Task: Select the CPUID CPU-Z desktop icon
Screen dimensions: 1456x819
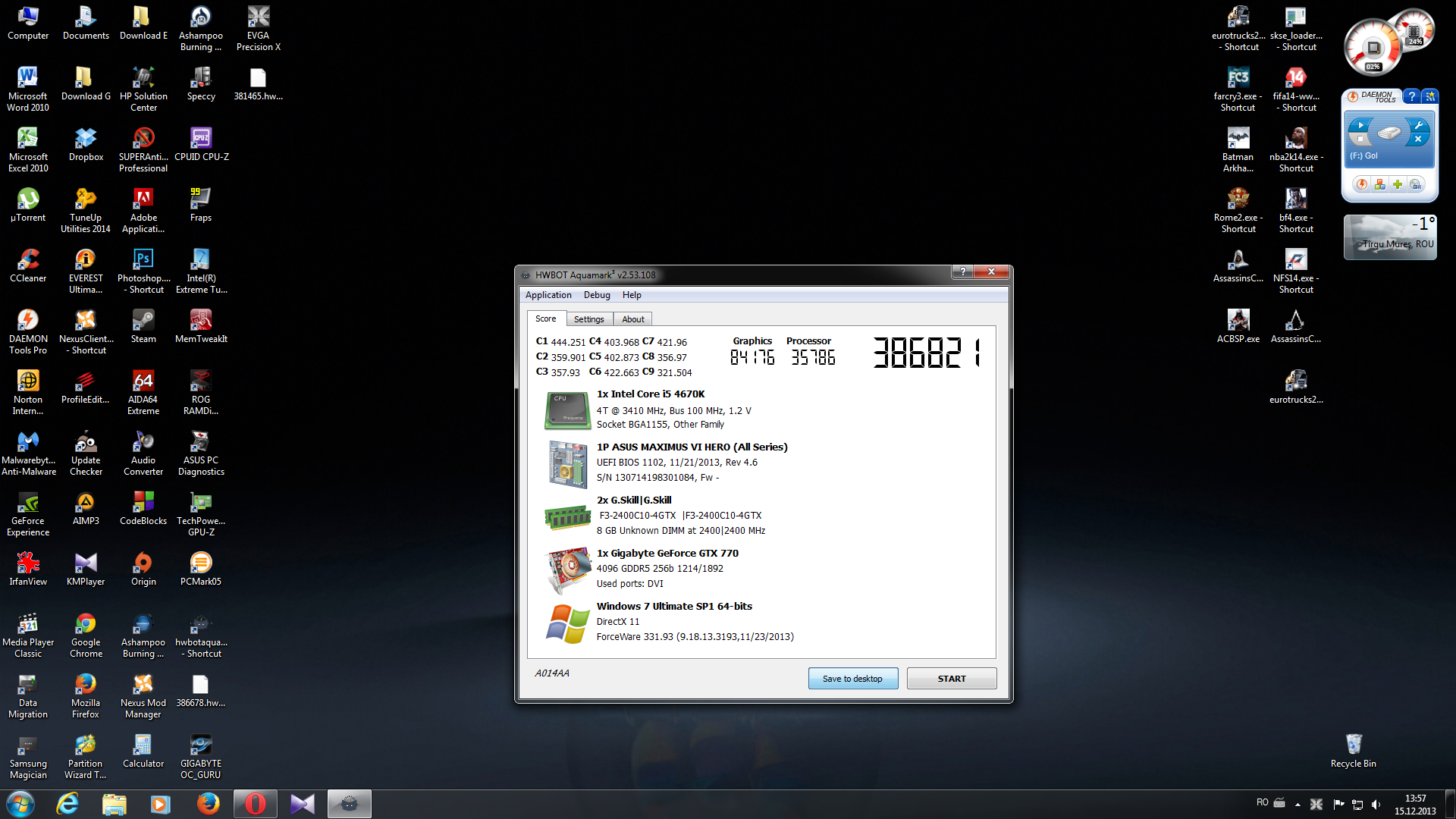Action: point(201,145)
